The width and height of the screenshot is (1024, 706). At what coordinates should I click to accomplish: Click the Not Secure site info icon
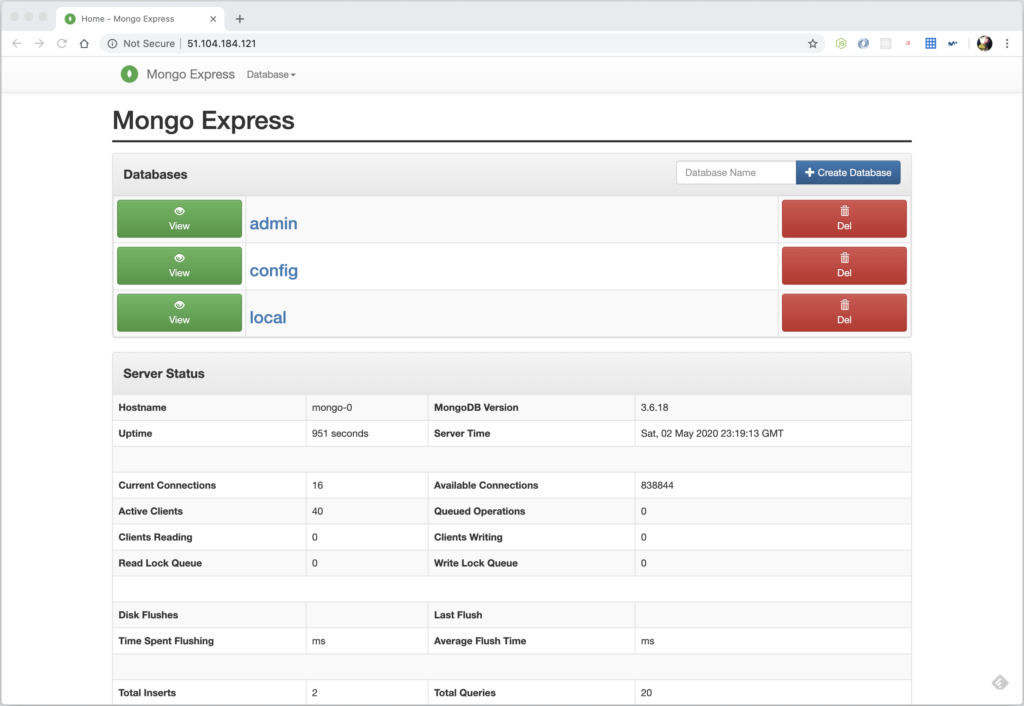112,44
